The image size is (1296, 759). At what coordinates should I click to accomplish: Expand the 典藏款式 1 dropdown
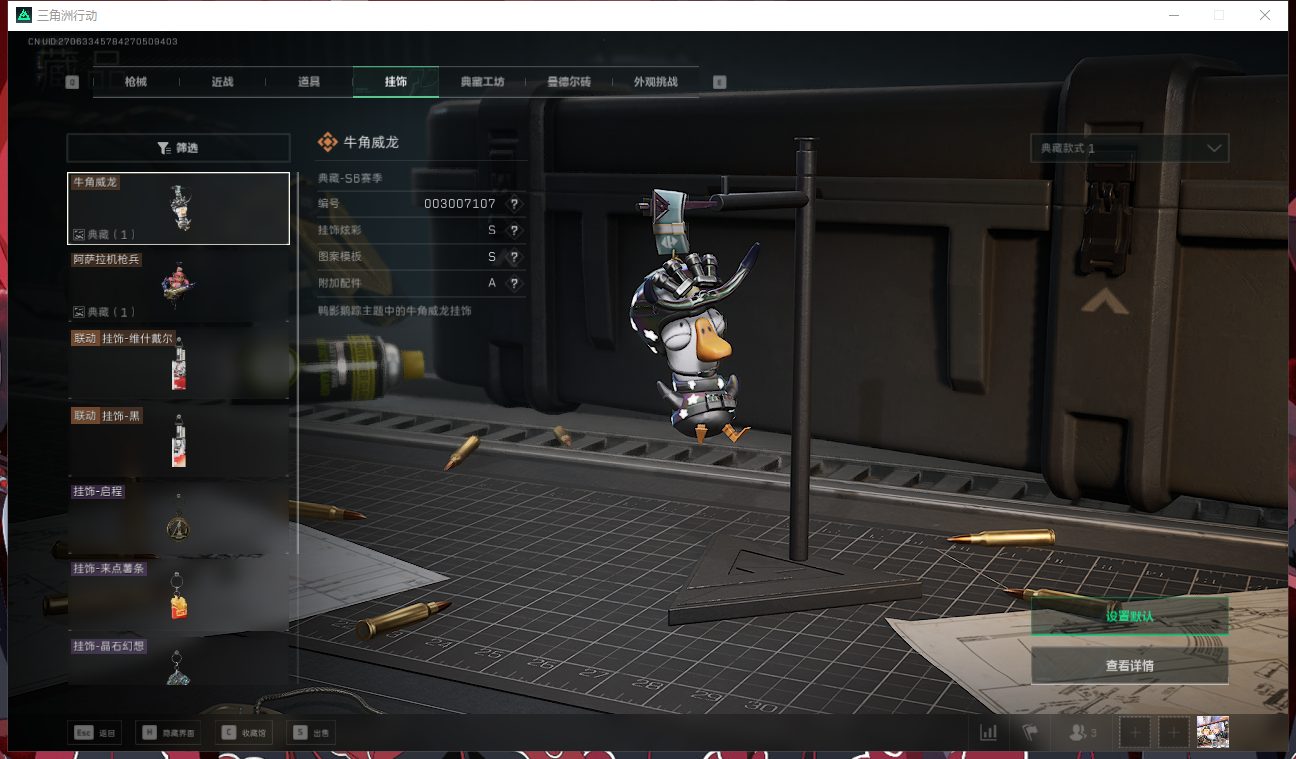pos(1129,148)
